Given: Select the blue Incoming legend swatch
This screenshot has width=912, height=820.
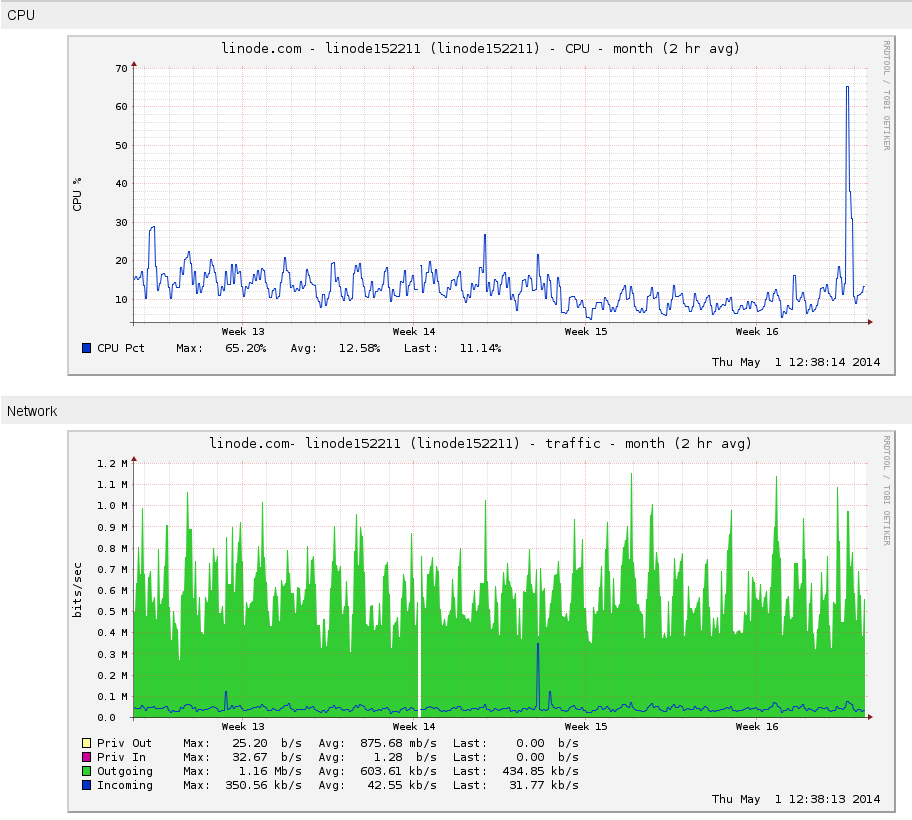Looking at the screenshot, I should click(86, 785).
